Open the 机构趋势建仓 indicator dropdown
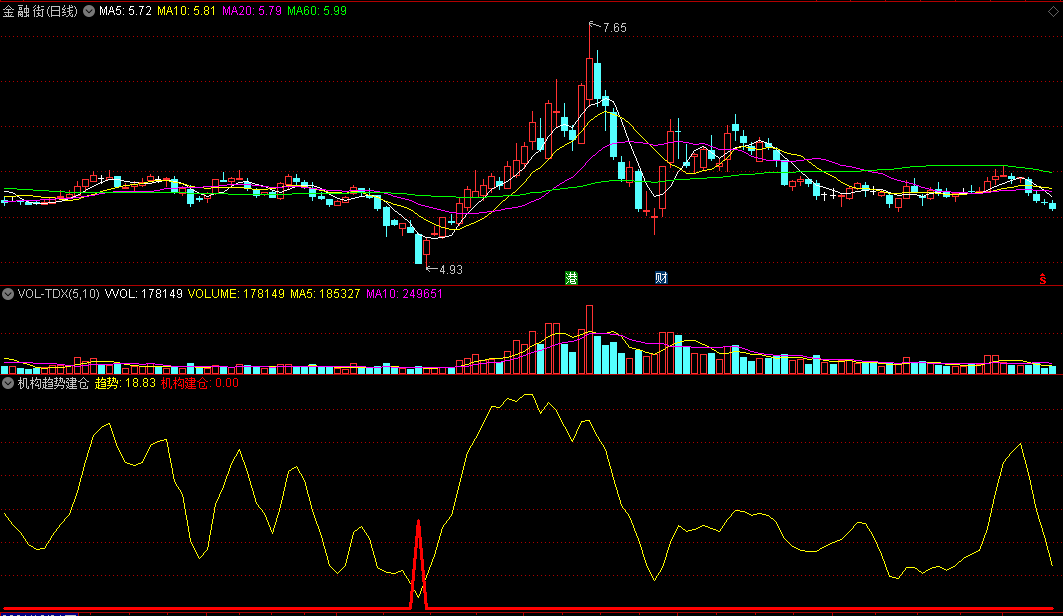Screen dimensions: 1063x616 coord(7,383)
